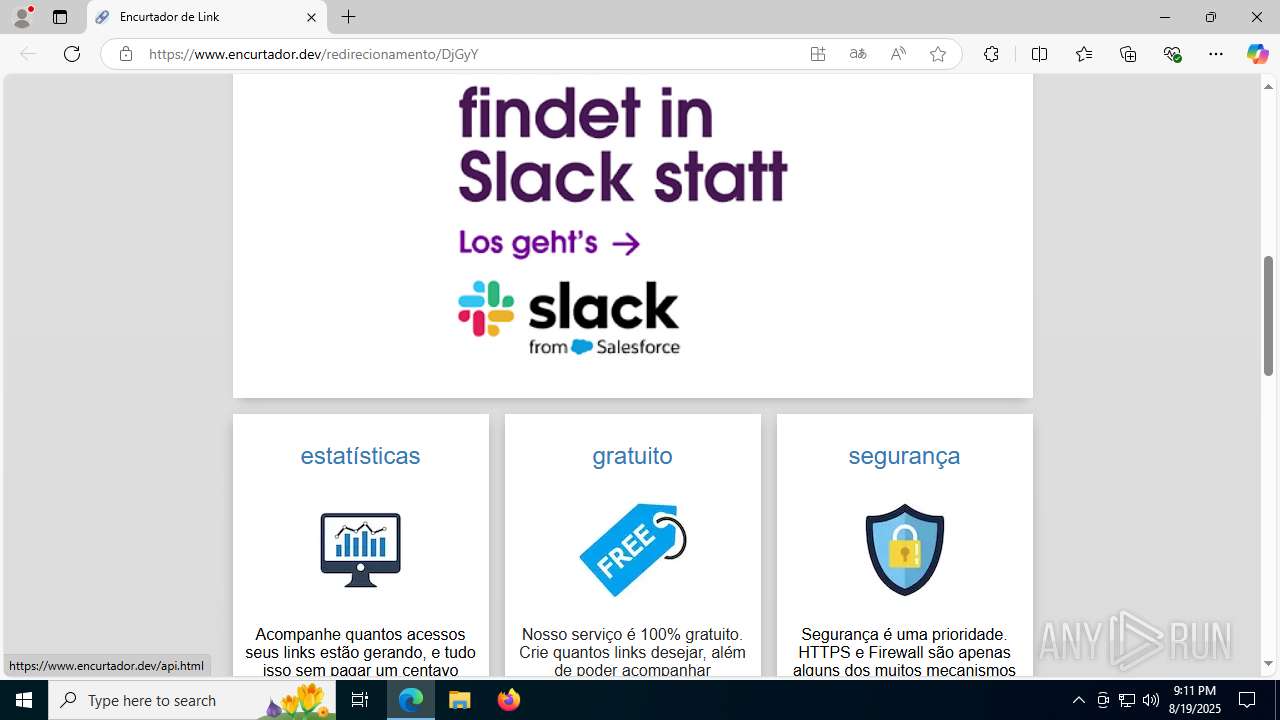Launch Firefox from the taskbar
Viewport: 1280px width, 720px height.
point(508,700)
